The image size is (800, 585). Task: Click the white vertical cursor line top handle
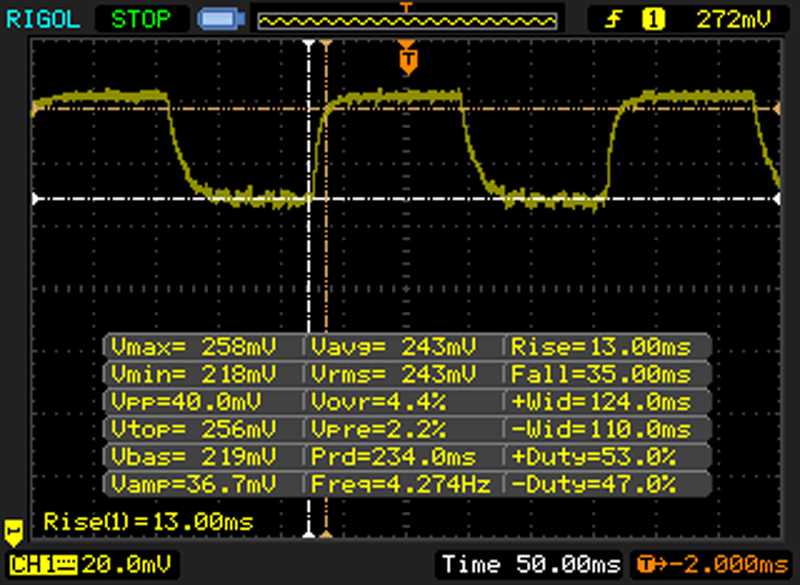(x=309, y=45)
